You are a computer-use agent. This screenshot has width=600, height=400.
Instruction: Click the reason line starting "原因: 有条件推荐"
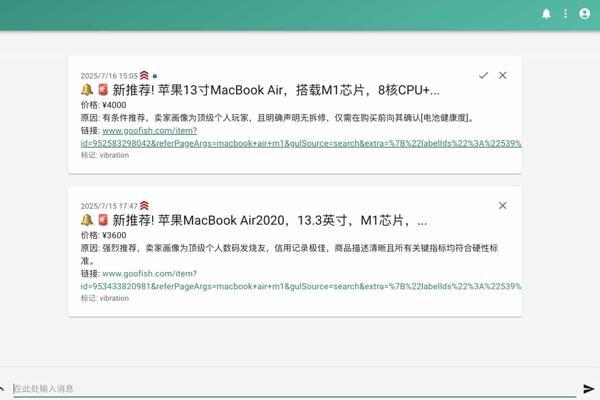[278, 118]
